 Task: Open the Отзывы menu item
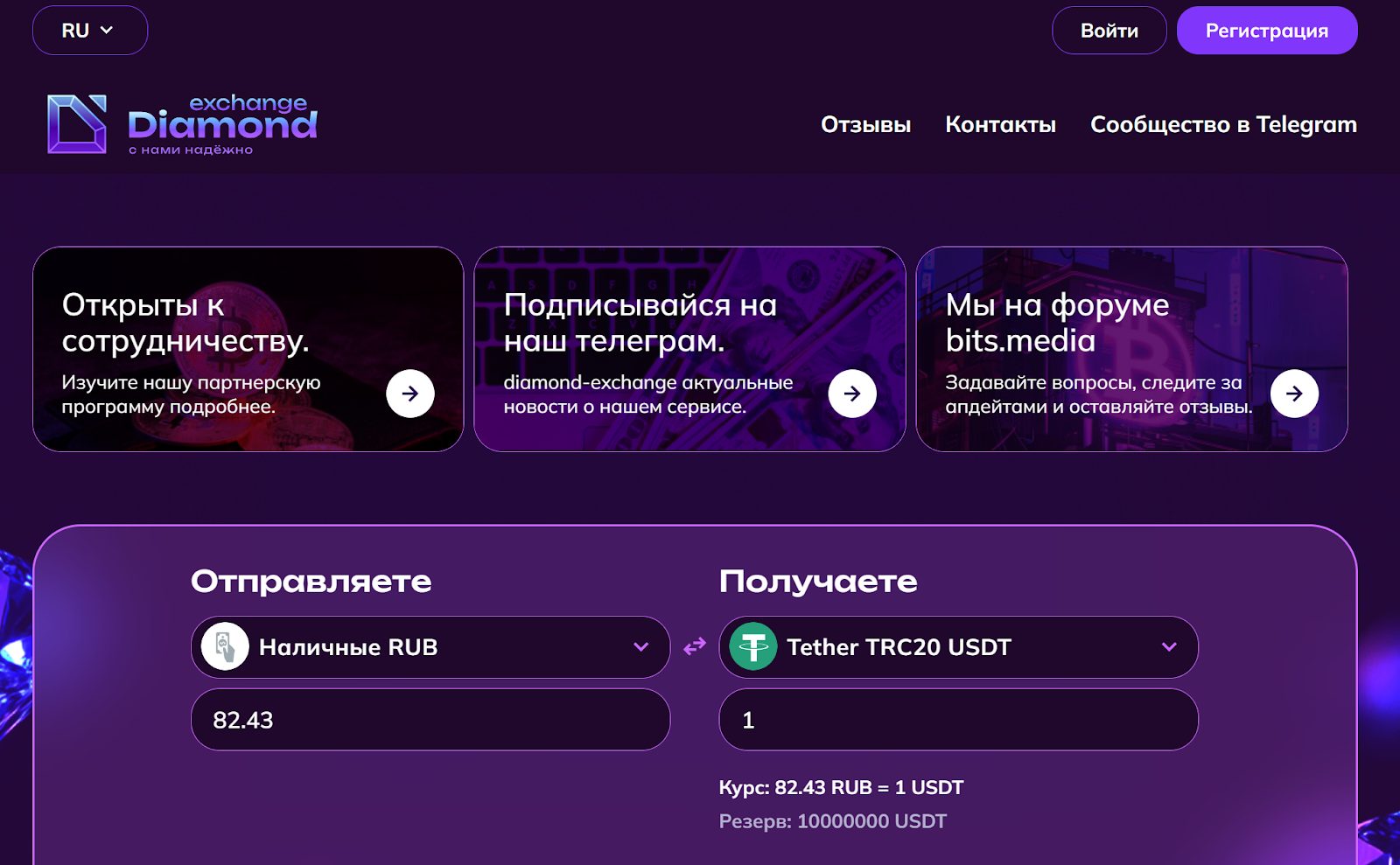coord(865,124)
